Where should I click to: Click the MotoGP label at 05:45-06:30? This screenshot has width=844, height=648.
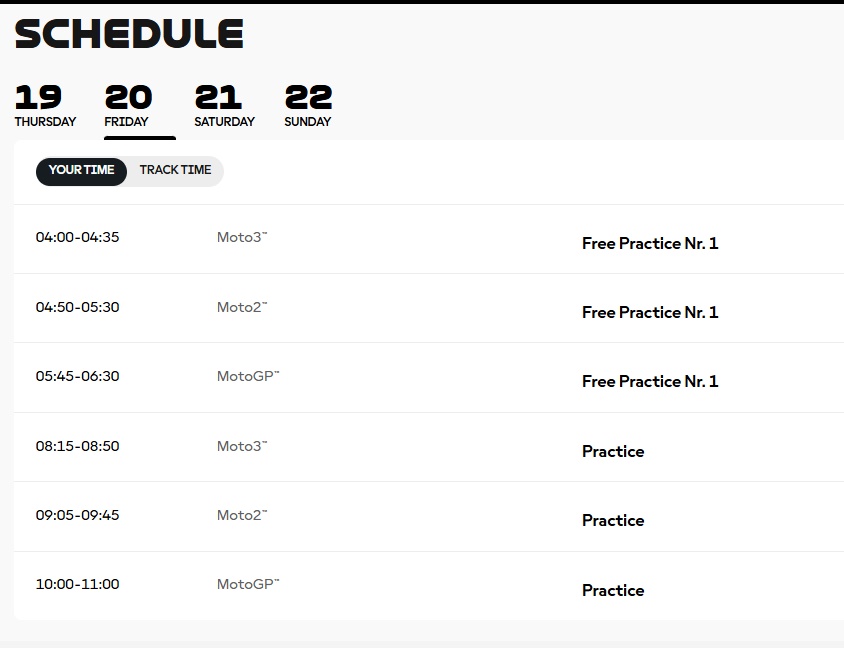(248, 376)
